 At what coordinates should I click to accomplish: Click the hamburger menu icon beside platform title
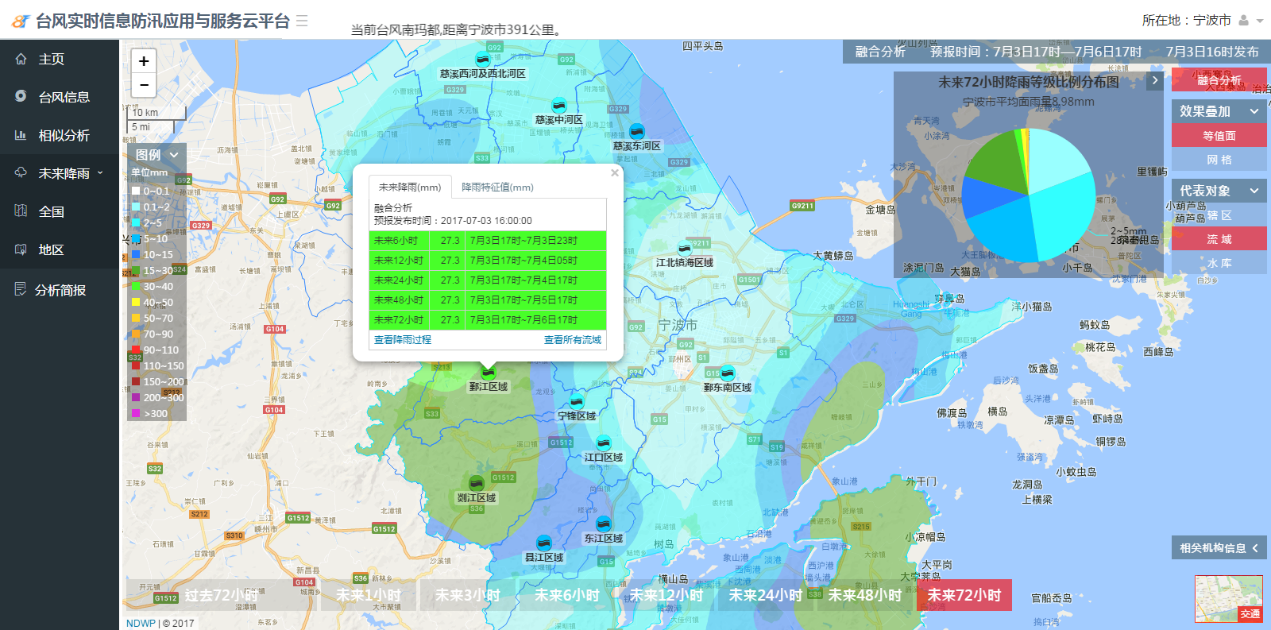pyautogui.click(x=302, y=20)
